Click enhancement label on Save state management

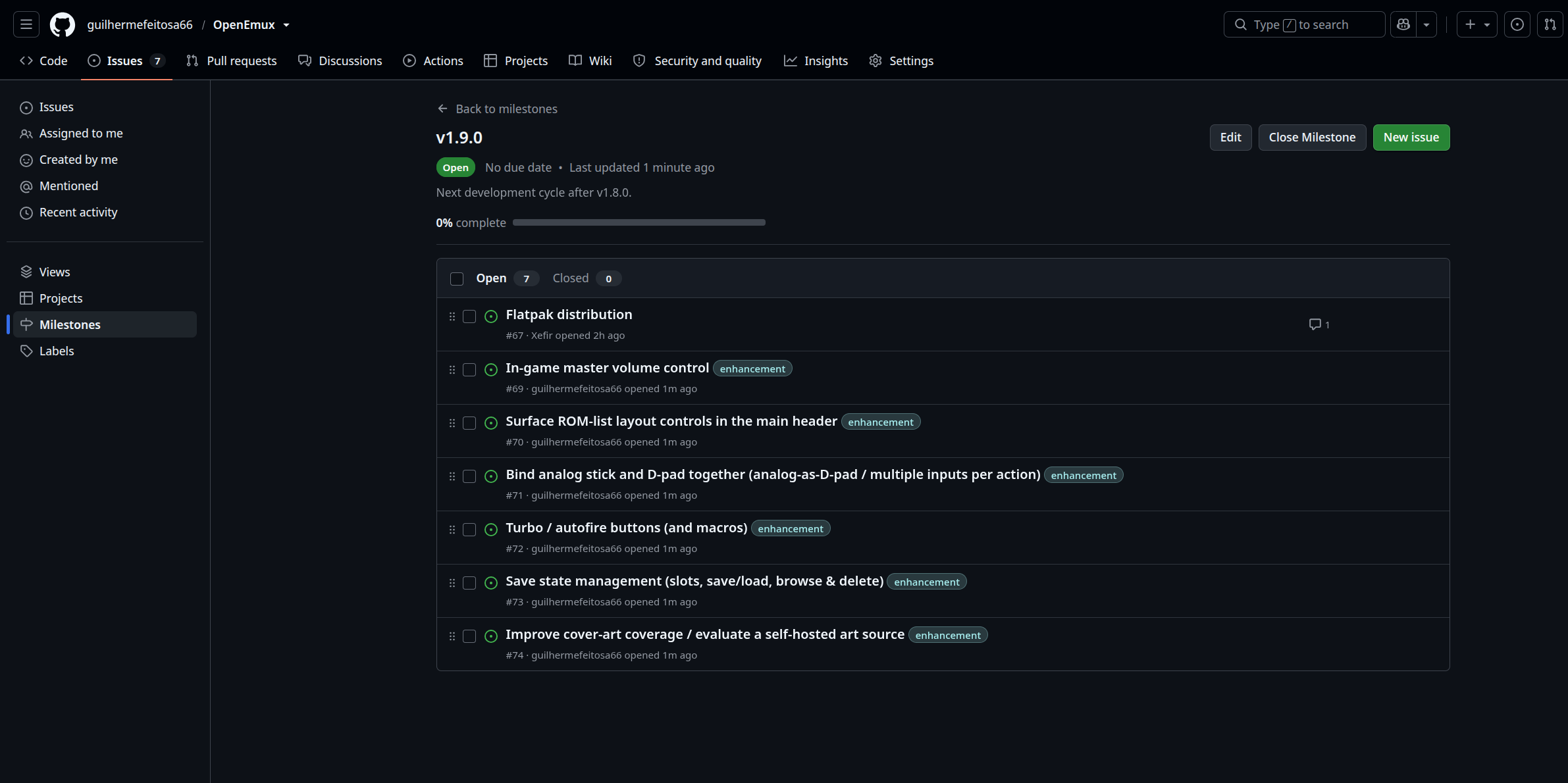tap(926, 582)
